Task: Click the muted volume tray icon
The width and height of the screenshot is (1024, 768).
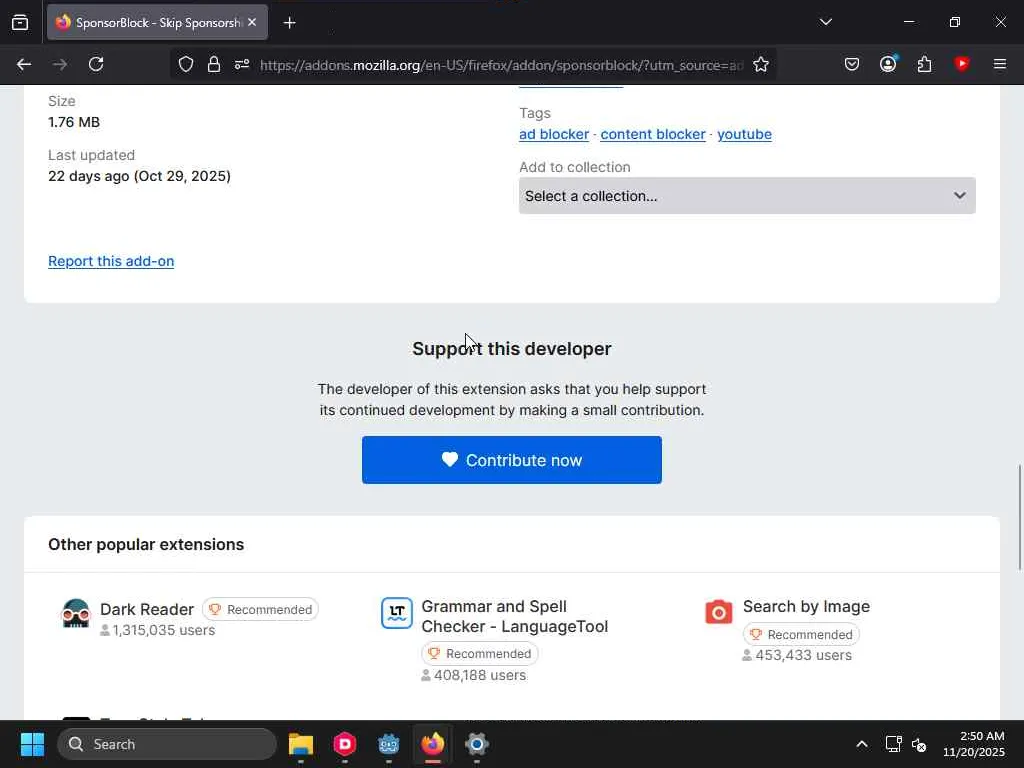Action: coord(919,744)
